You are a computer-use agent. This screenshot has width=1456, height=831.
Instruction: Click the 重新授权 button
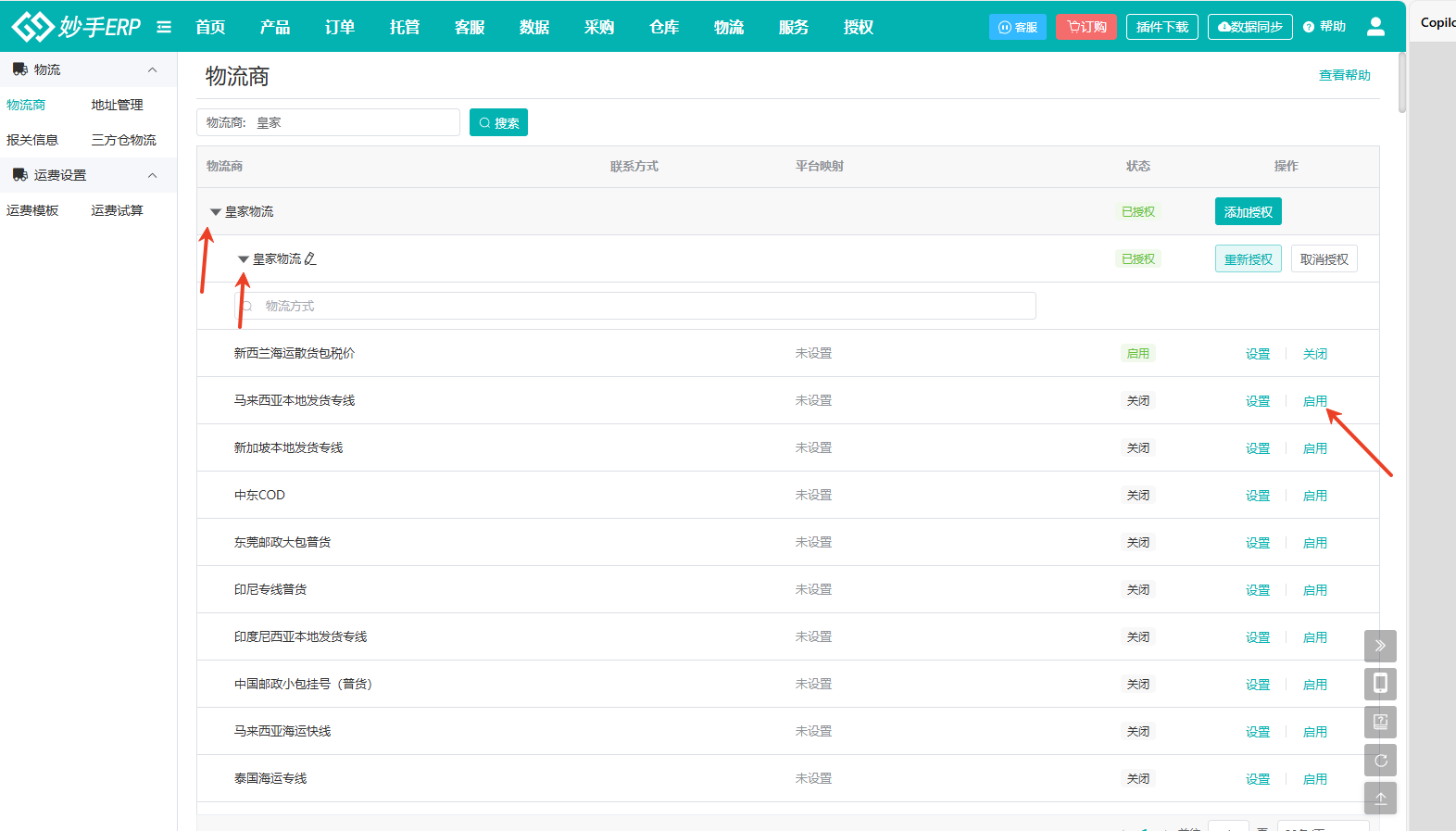[x=1249, y=258]
